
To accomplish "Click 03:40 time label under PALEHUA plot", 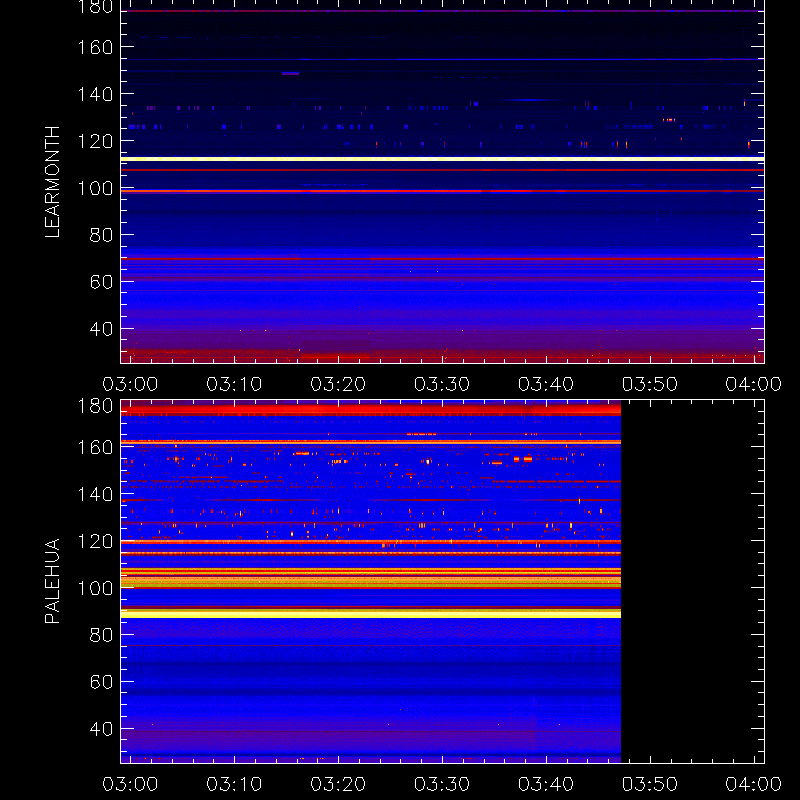I will pos(546,784).
